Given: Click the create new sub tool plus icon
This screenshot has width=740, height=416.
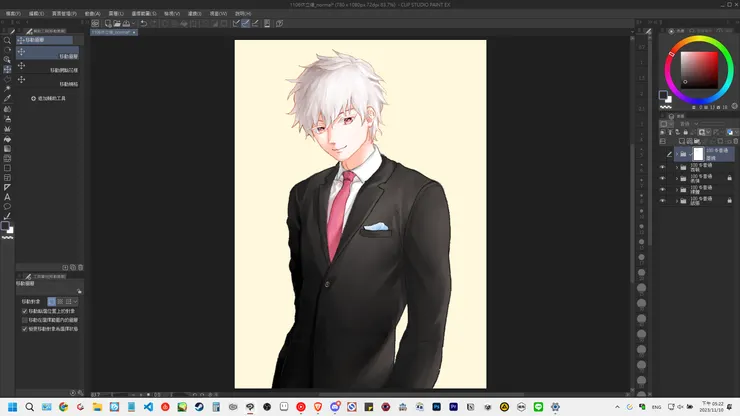Looking at the screenshot, I should point(65,267).
